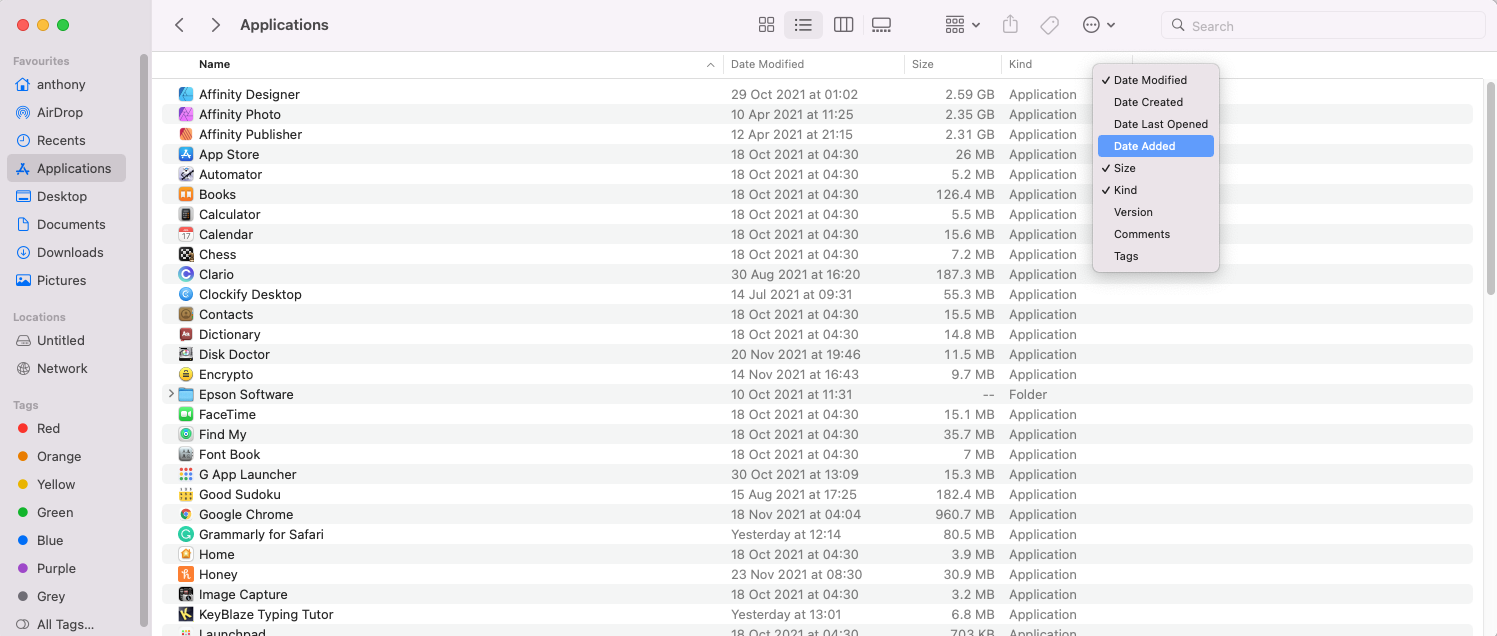Open the Untitled disk location
This screenshot has height=636, width=1497.
[66, 340]
